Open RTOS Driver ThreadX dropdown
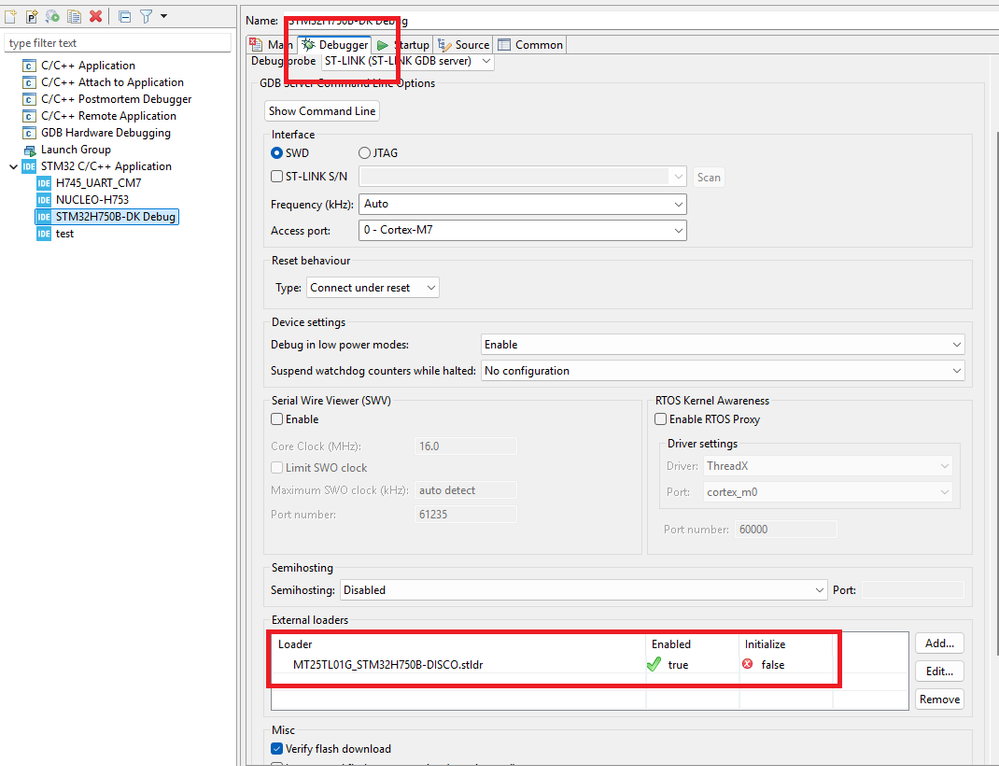Screen dimensions: 999x766 click(828, 466)
